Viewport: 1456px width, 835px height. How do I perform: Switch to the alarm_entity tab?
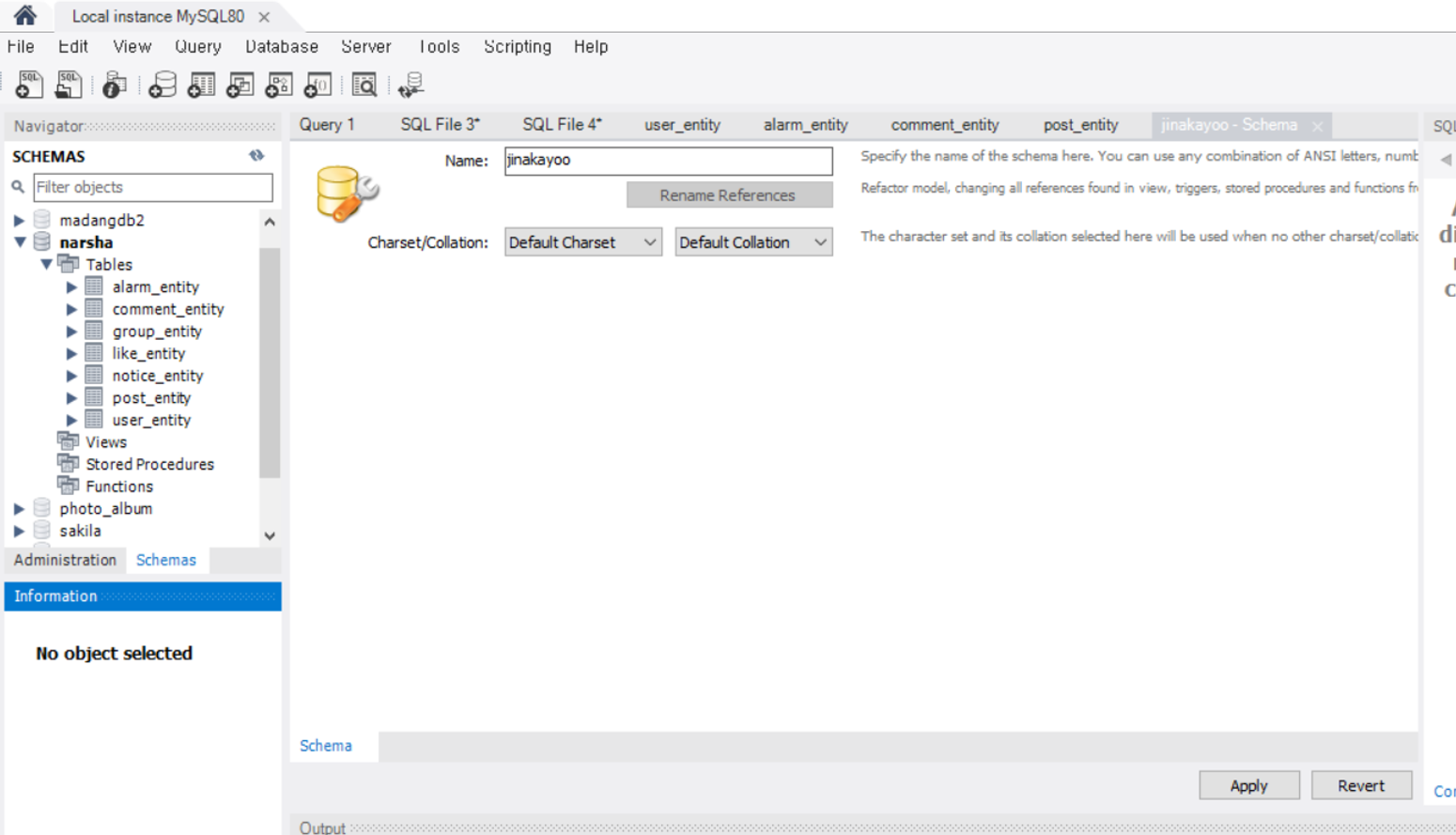pos(805,124)
